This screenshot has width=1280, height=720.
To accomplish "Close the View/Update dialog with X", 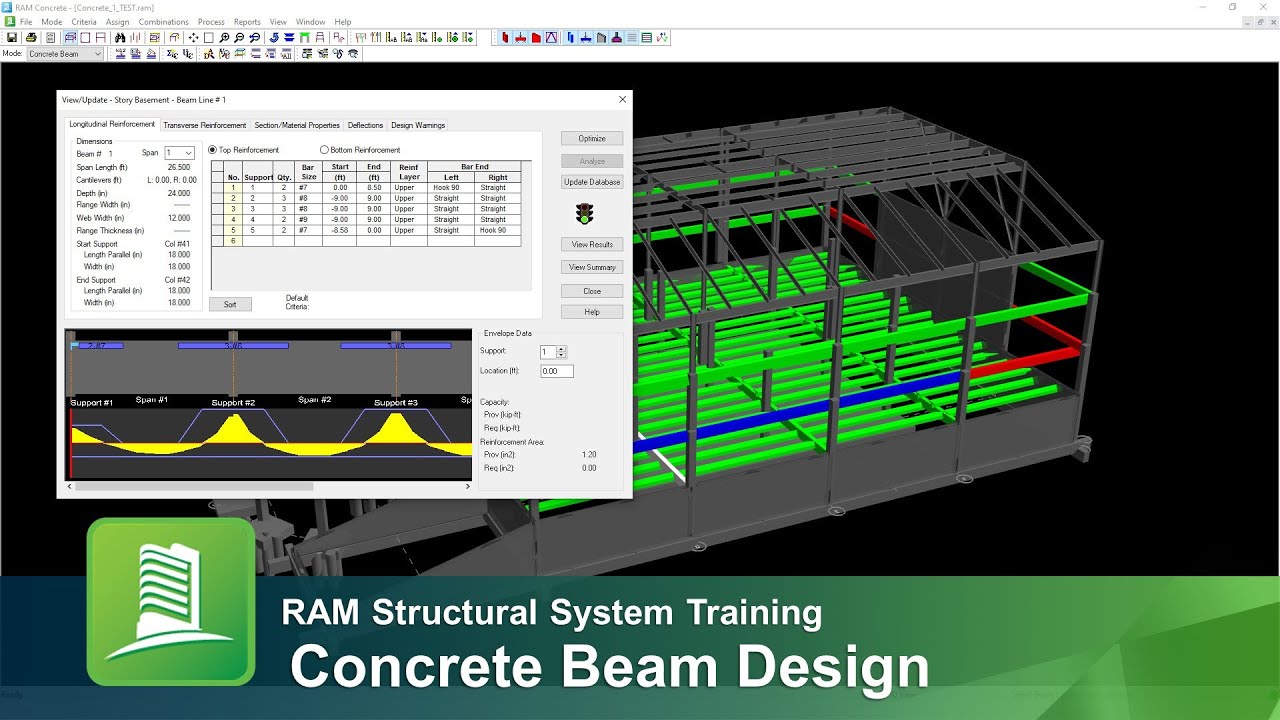I will coord(622,100).
